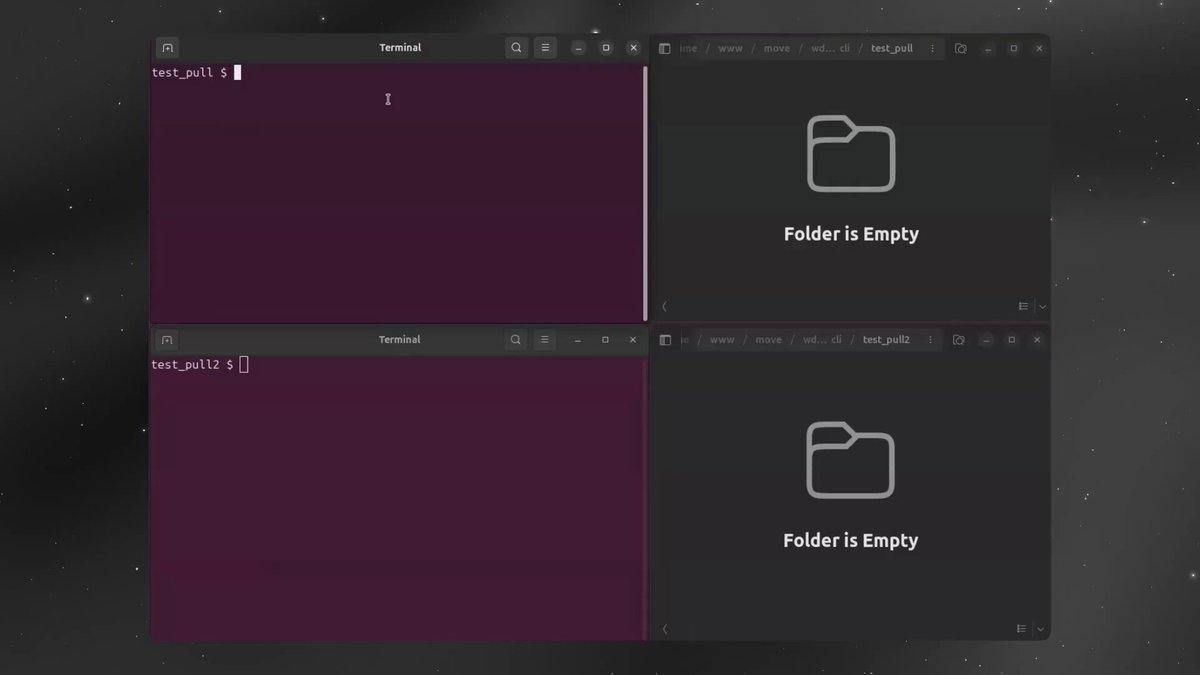Minimize the test_pull terminal window
Viewport: 1200px width, 675px height.
coord(578,48)
